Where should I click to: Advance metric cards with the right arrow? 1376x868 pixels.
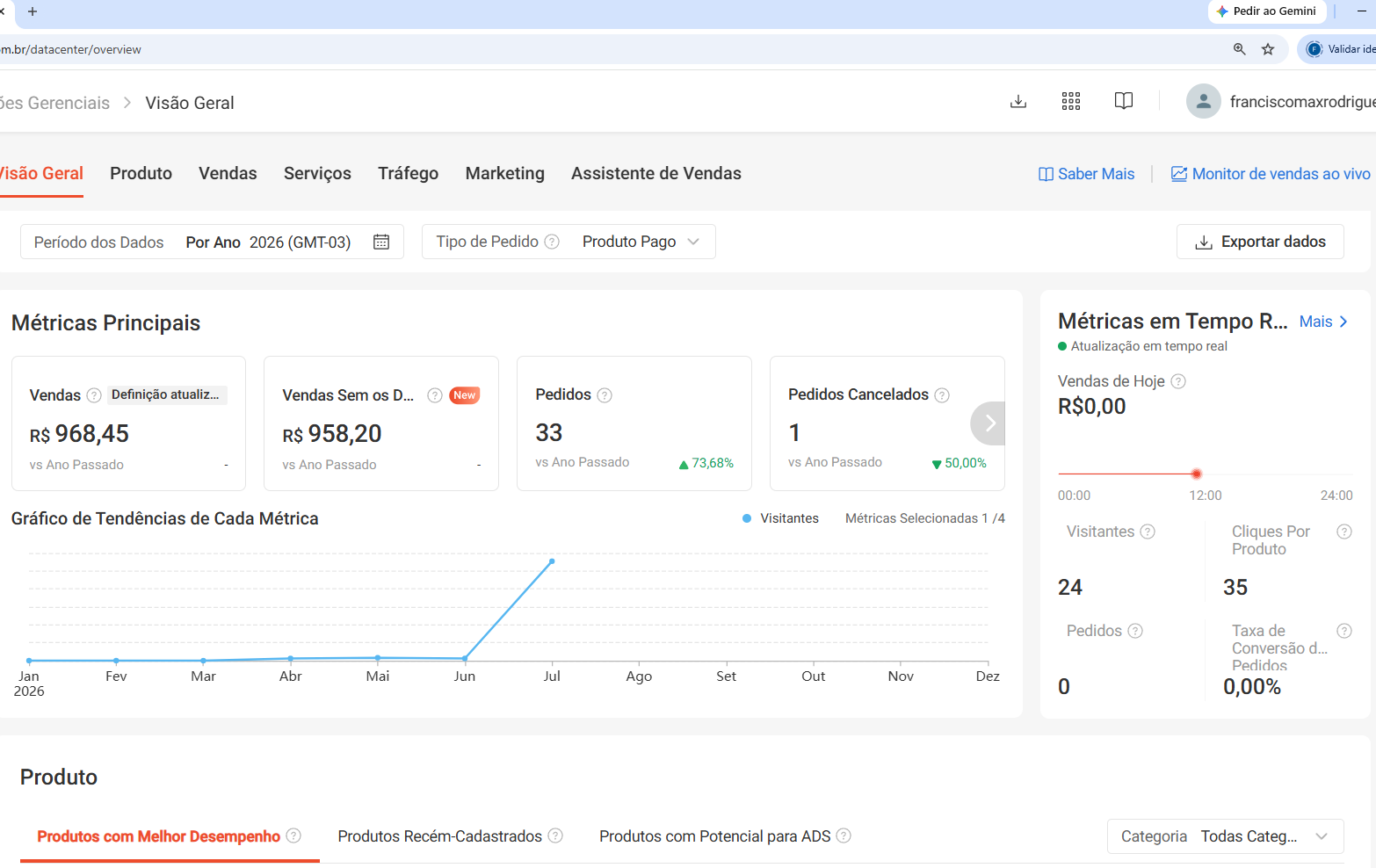[989, 423]
